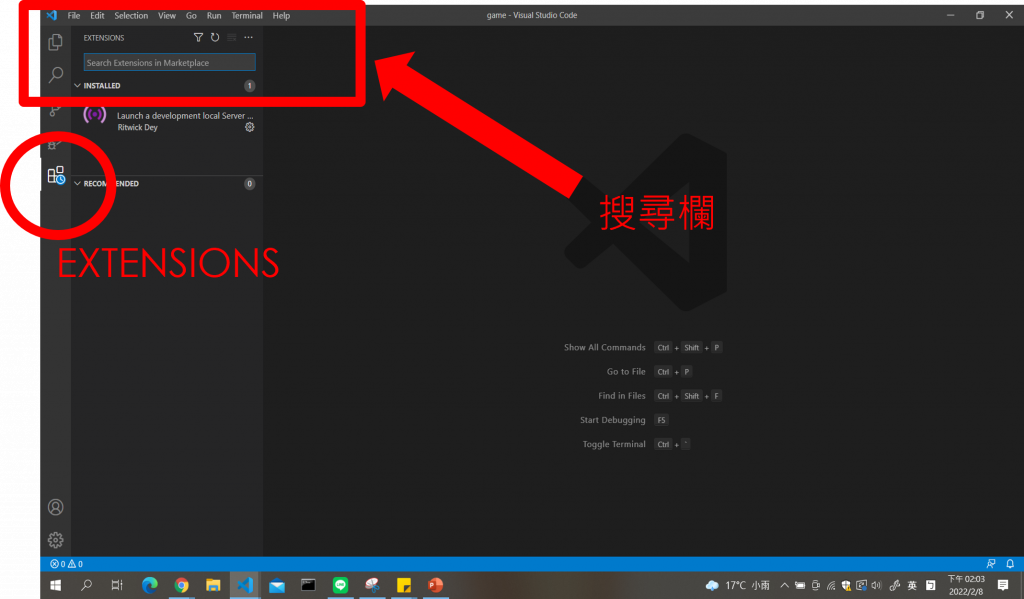
Task: Open the Manage gear at activity bar bottom
Action: pyautogui.click(x=56, y=540)
